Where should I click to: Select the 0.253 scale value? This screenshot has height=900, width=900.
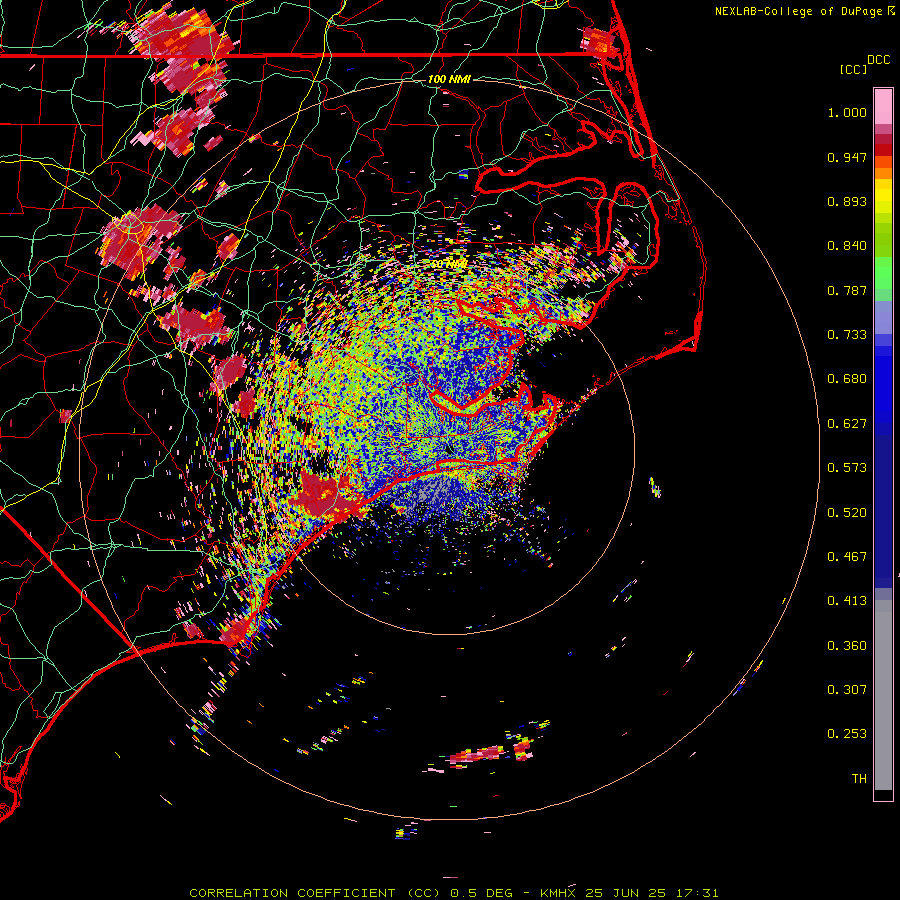pos(847,734)
